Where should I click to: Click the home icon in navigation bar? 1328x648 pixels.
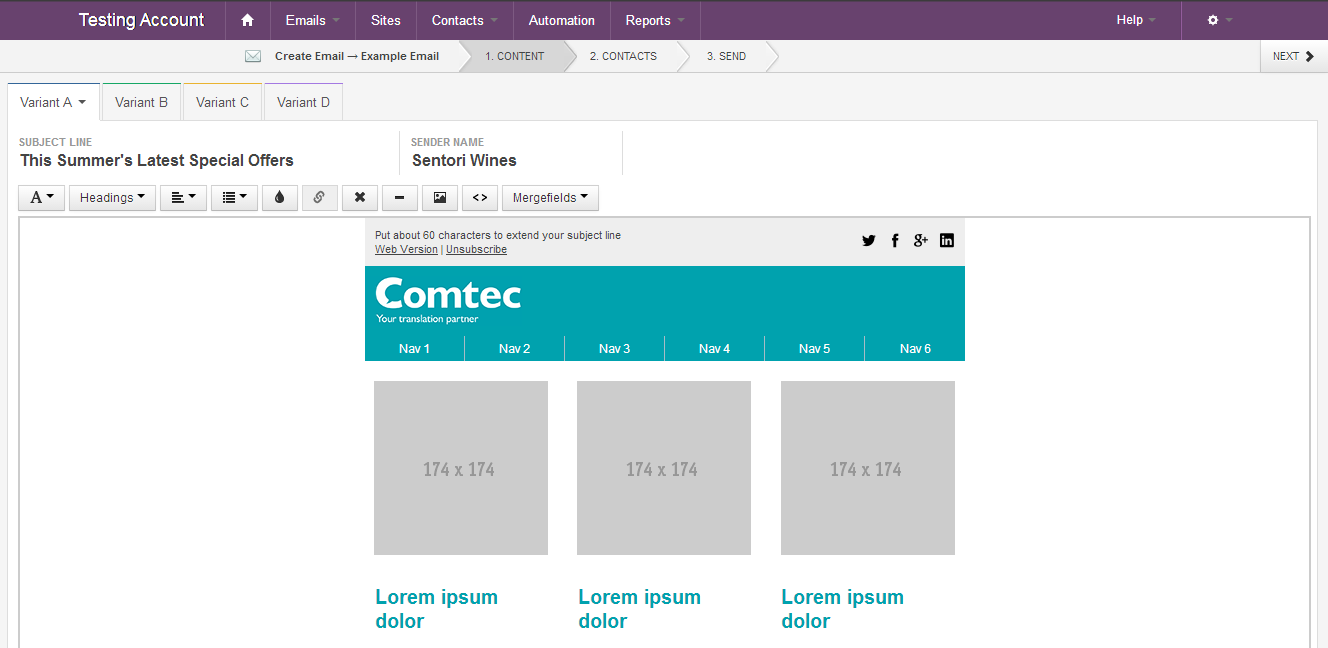248,20
